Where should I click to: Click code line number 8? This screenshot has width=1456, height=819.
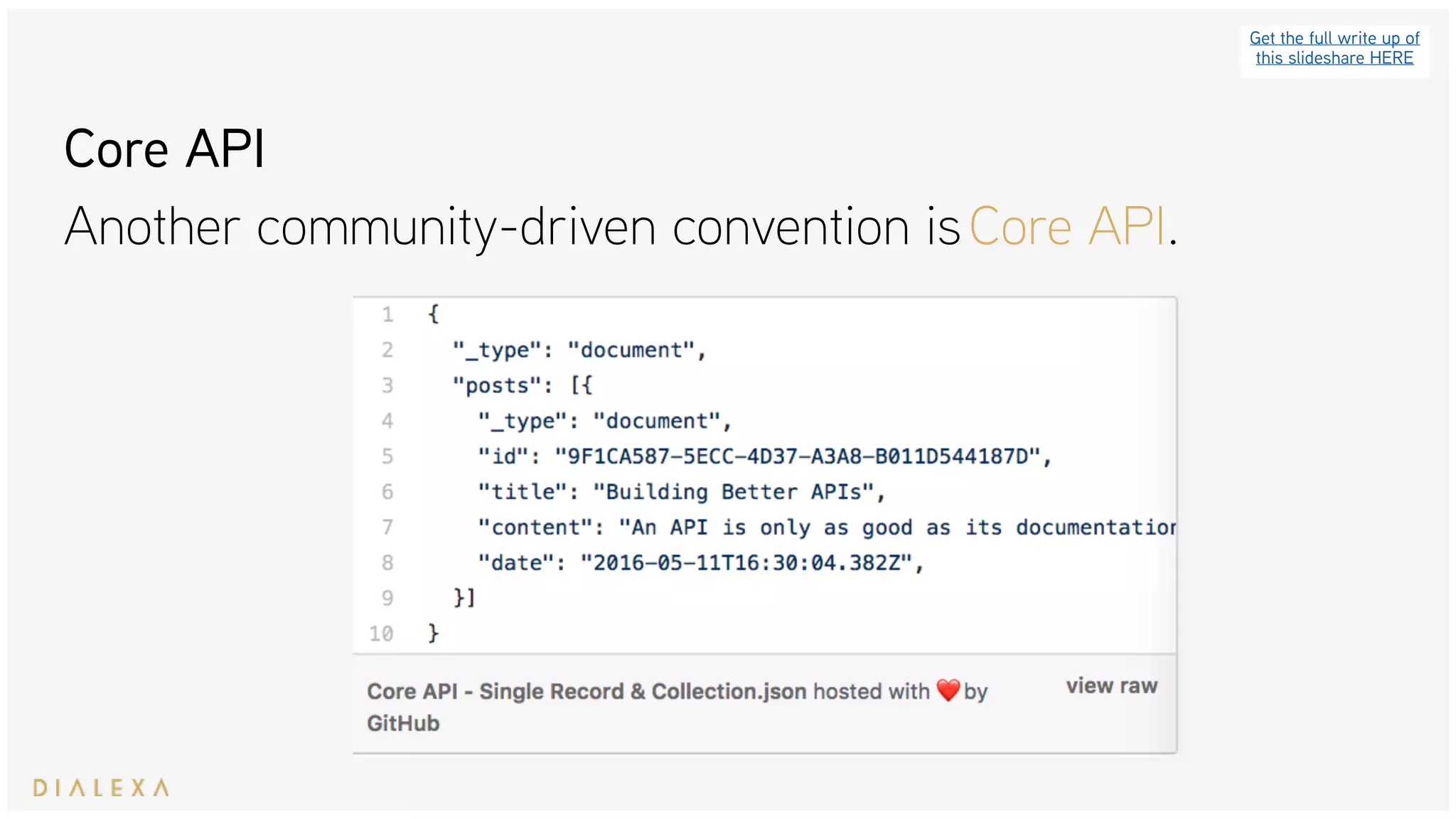[387, 563]
